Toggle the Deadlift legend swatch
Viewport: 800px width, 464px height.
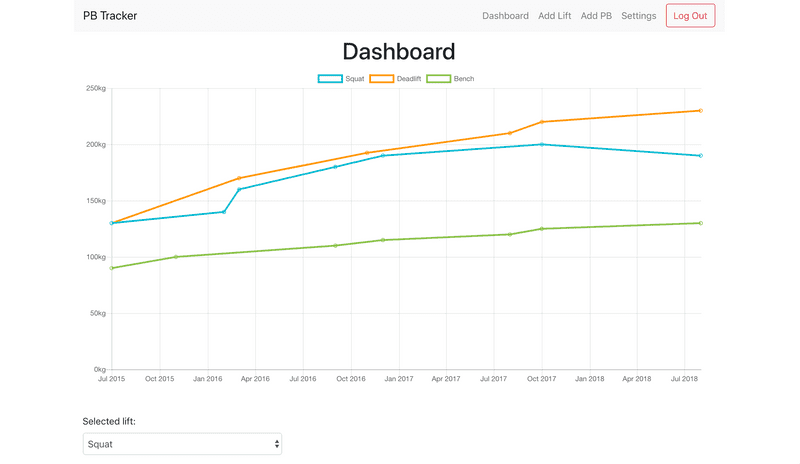[382, 79]
